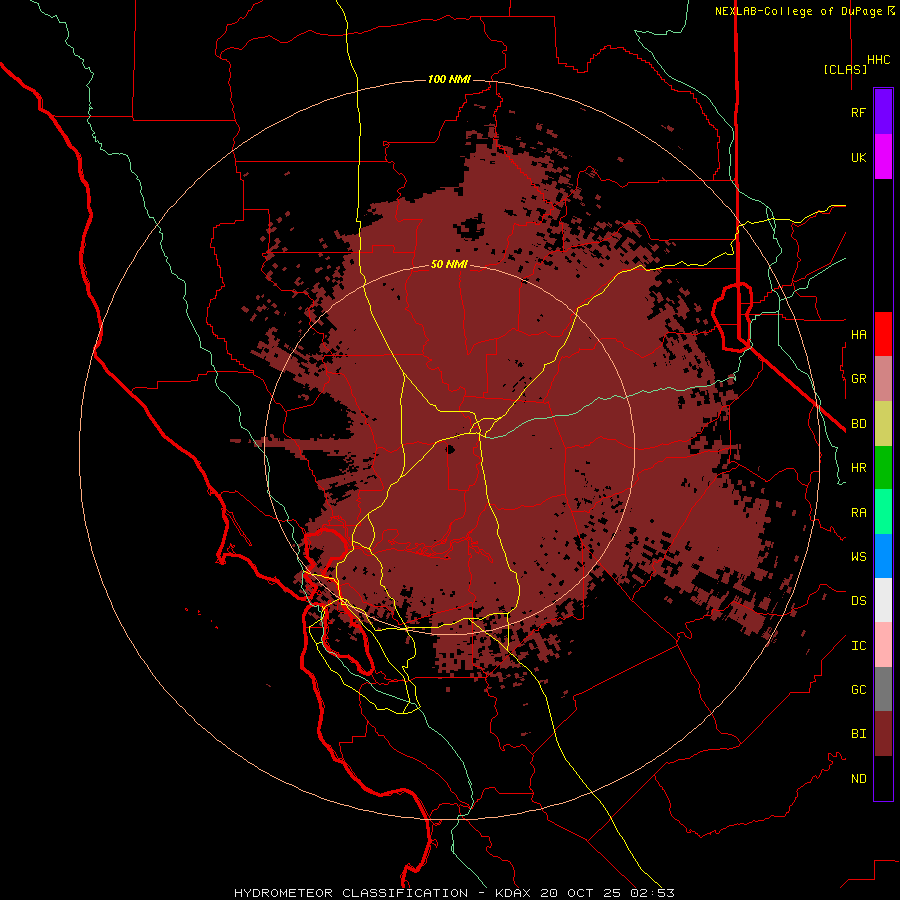Click the GC gray legend swatch

pyautogui.click(x=883, y=689)
